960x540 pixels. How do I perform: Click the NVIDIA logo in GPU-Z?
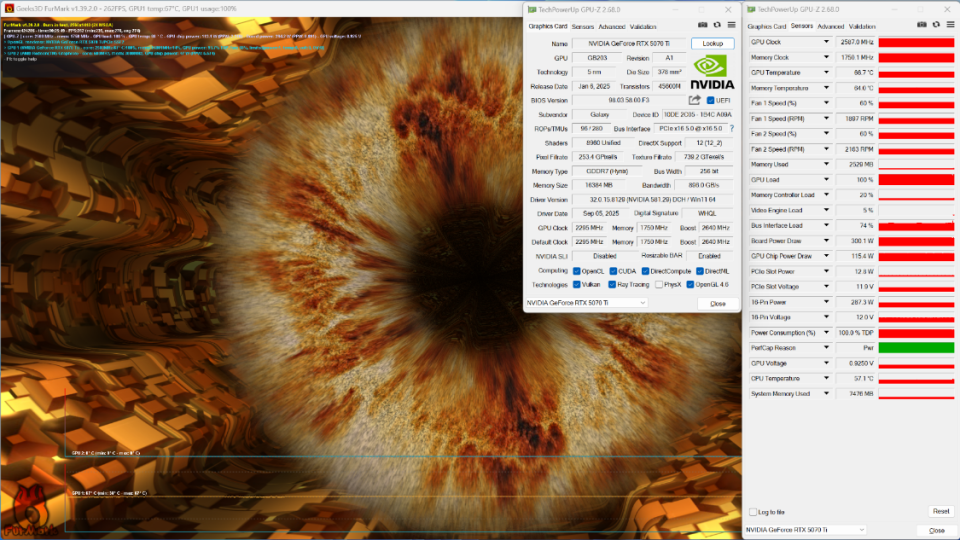pos(712,72)
